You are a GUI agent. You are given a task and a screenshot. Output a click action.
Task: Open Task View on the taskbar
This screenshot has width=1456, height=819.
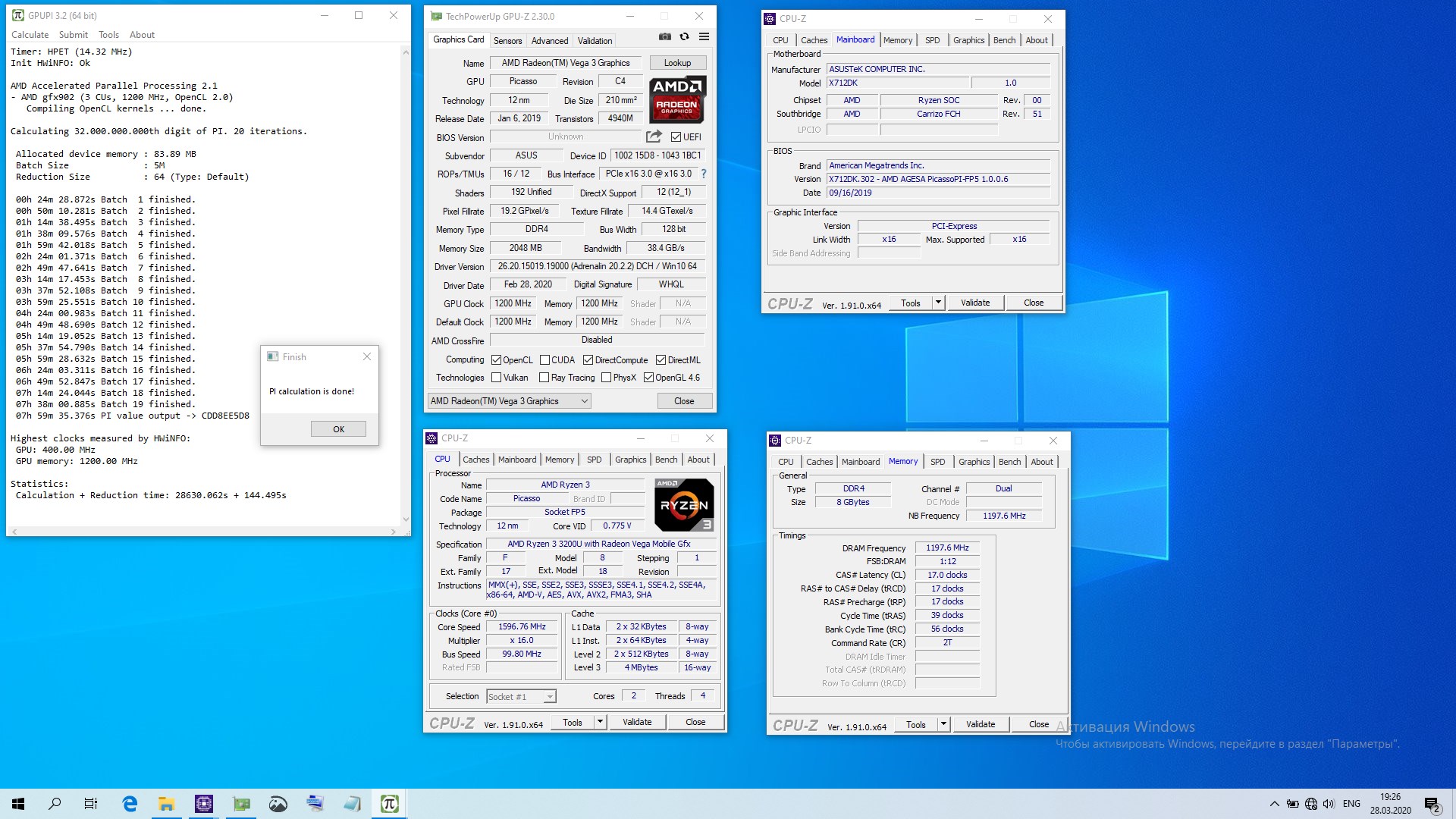click(x=91, y=804)
